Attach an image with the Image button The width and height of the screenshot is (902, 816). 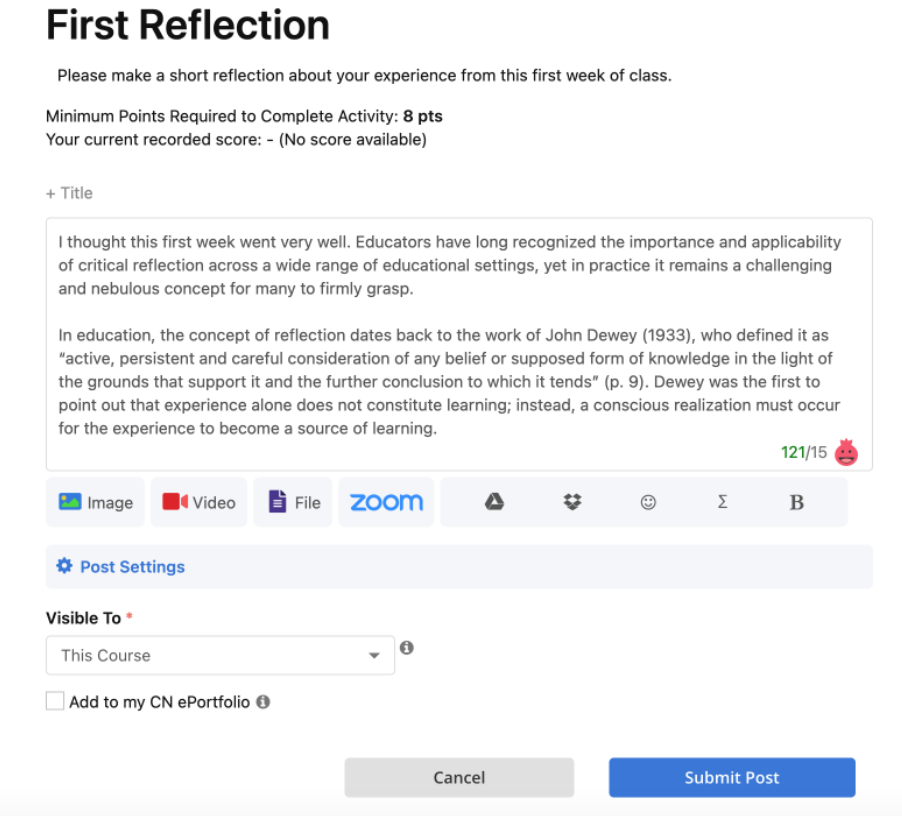(x=95, y=502)
